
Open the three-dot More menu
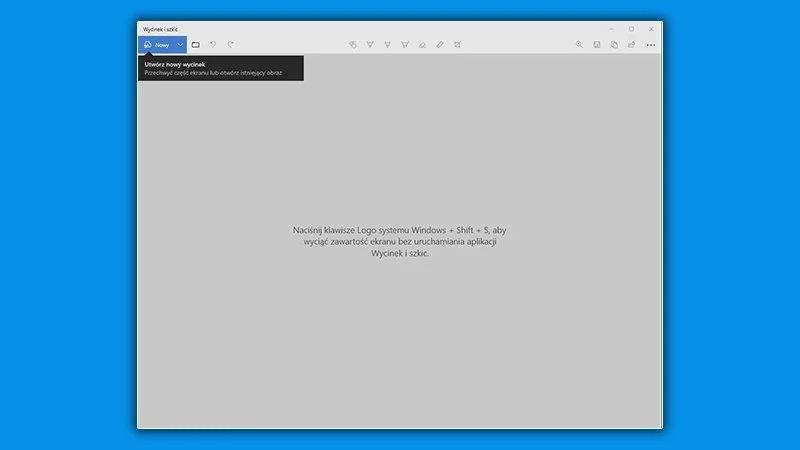click(651, 45)
